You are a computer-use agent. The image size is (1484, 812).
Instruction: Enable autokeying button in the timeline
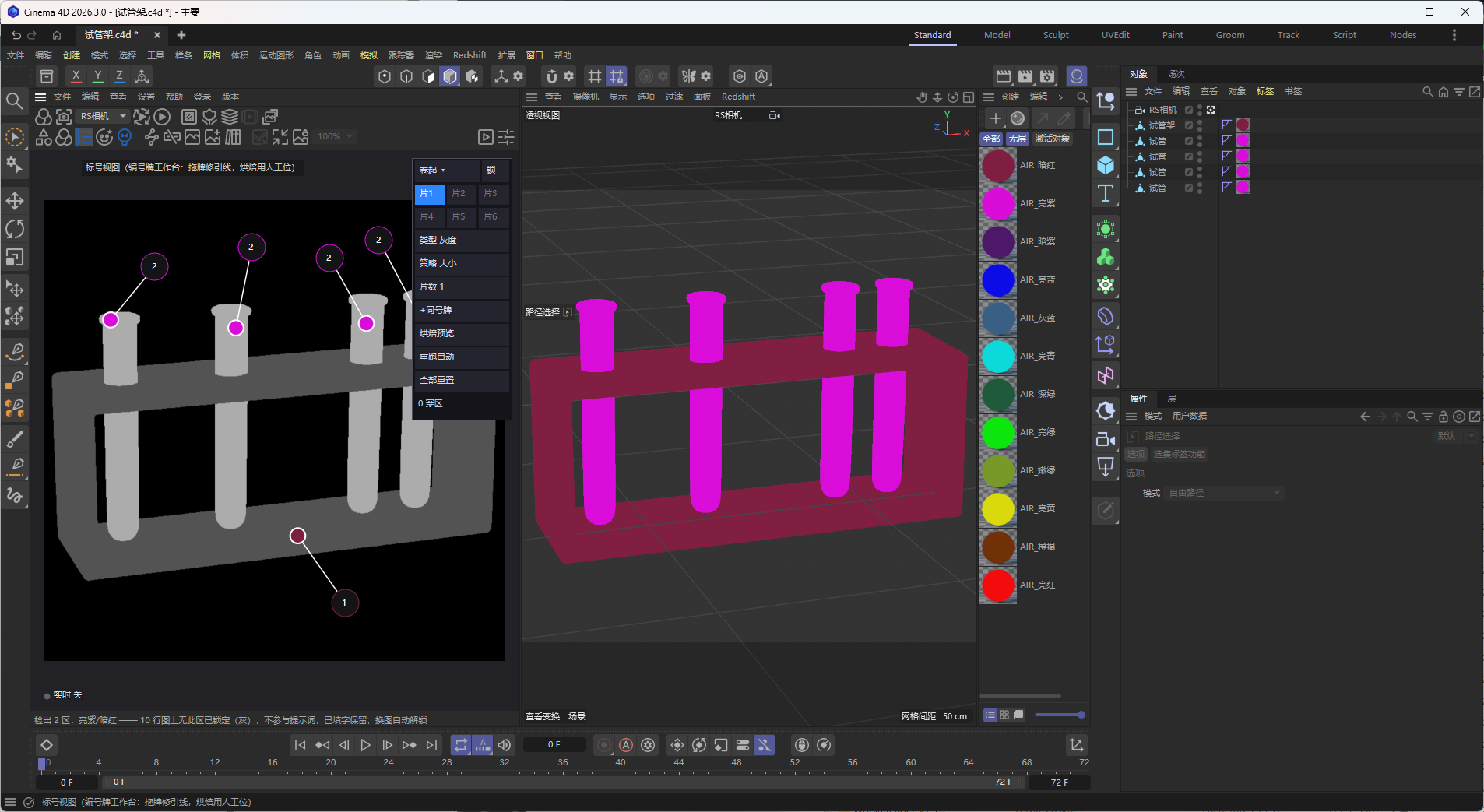click(626, 745)
